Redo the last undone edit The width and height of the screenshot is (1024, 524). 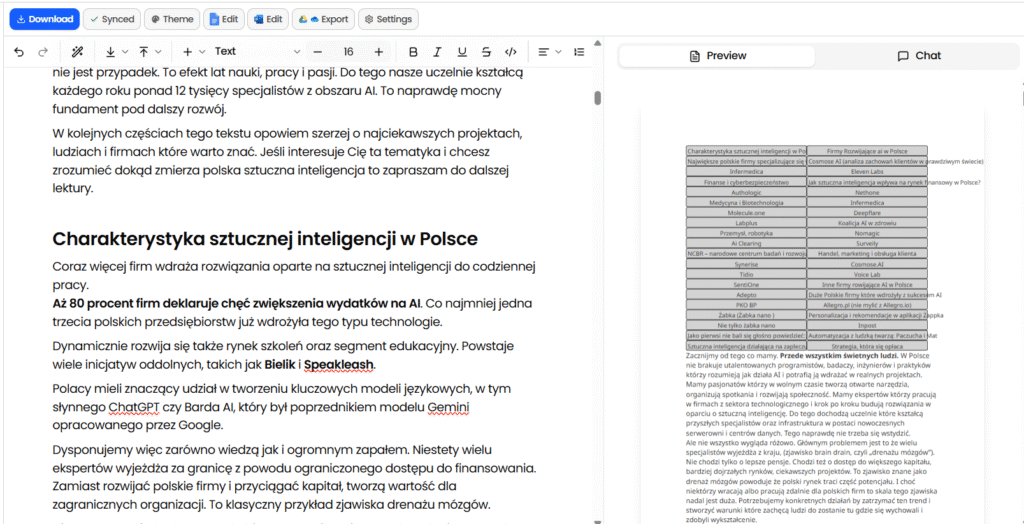point(44,52)
